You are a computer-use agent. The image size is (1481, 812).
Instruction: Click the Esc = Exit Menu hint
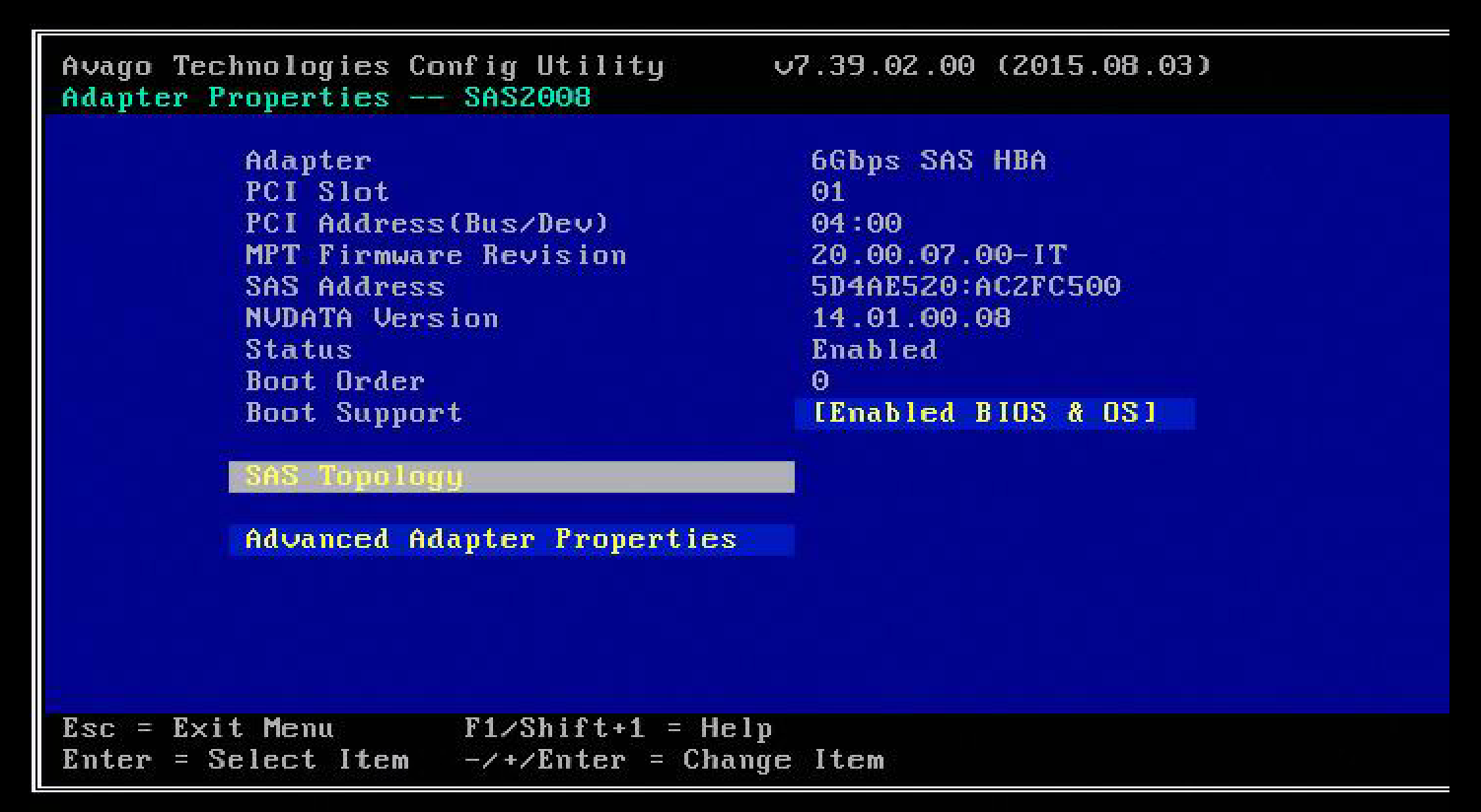tap(198, 728)
